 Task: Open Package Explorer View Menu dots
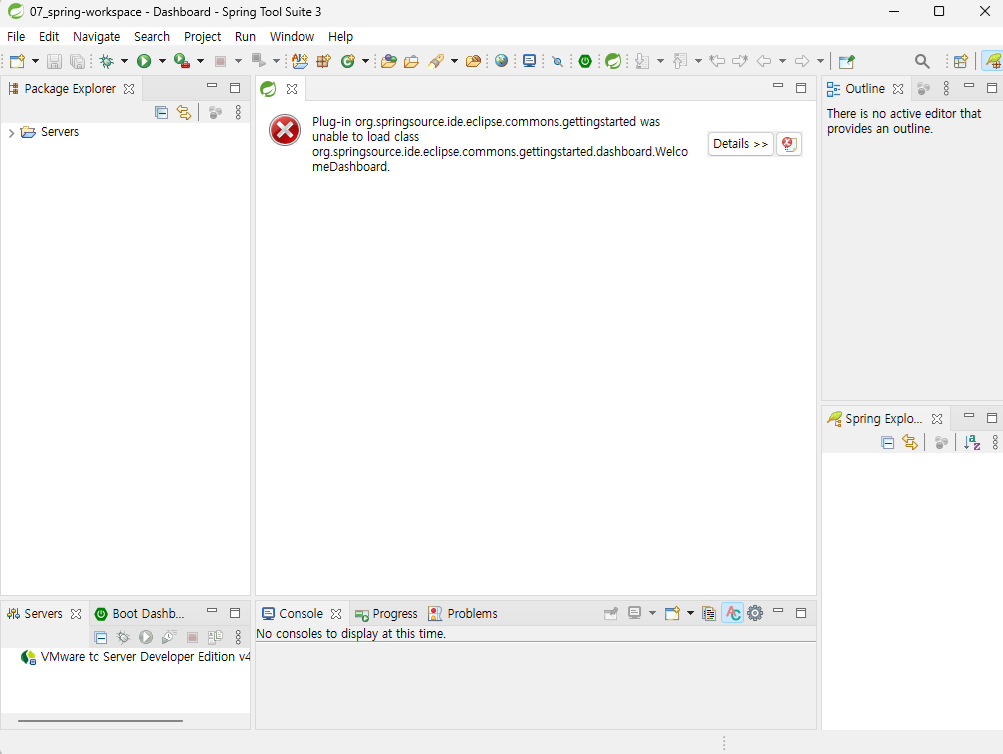[x=238, y=113]
